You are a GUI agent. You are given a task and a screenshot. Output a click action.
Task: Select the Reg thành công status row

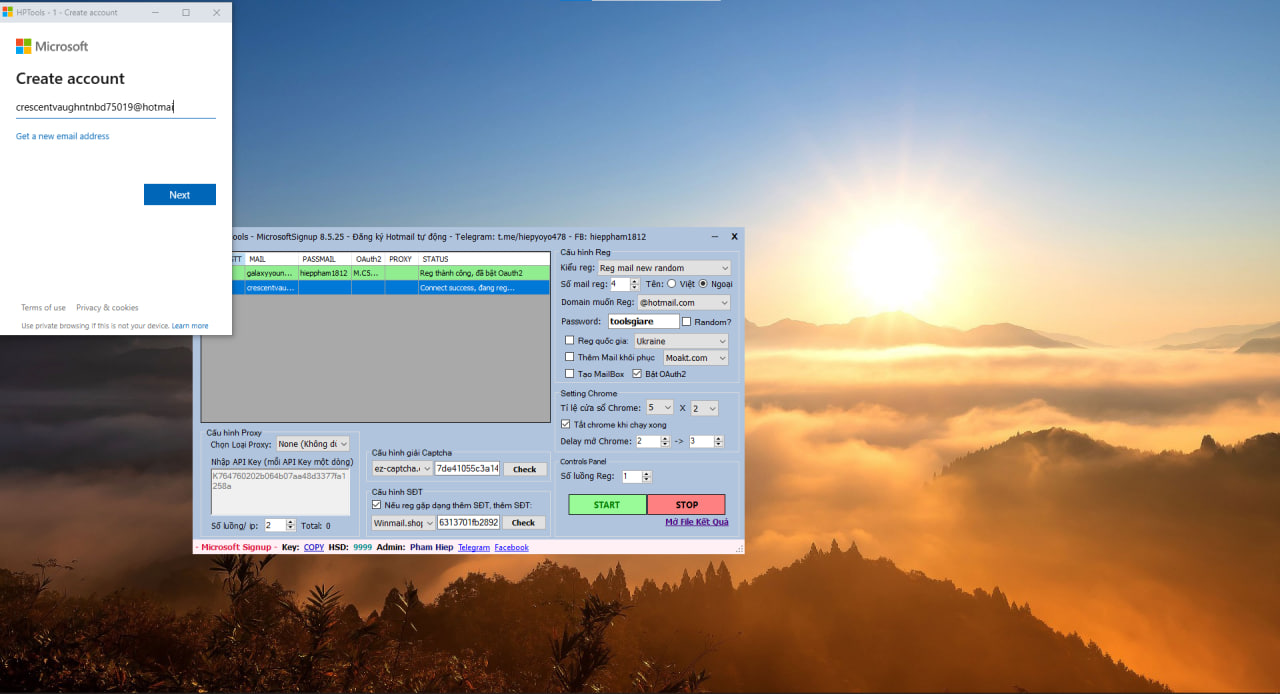[x=484, y=273]
